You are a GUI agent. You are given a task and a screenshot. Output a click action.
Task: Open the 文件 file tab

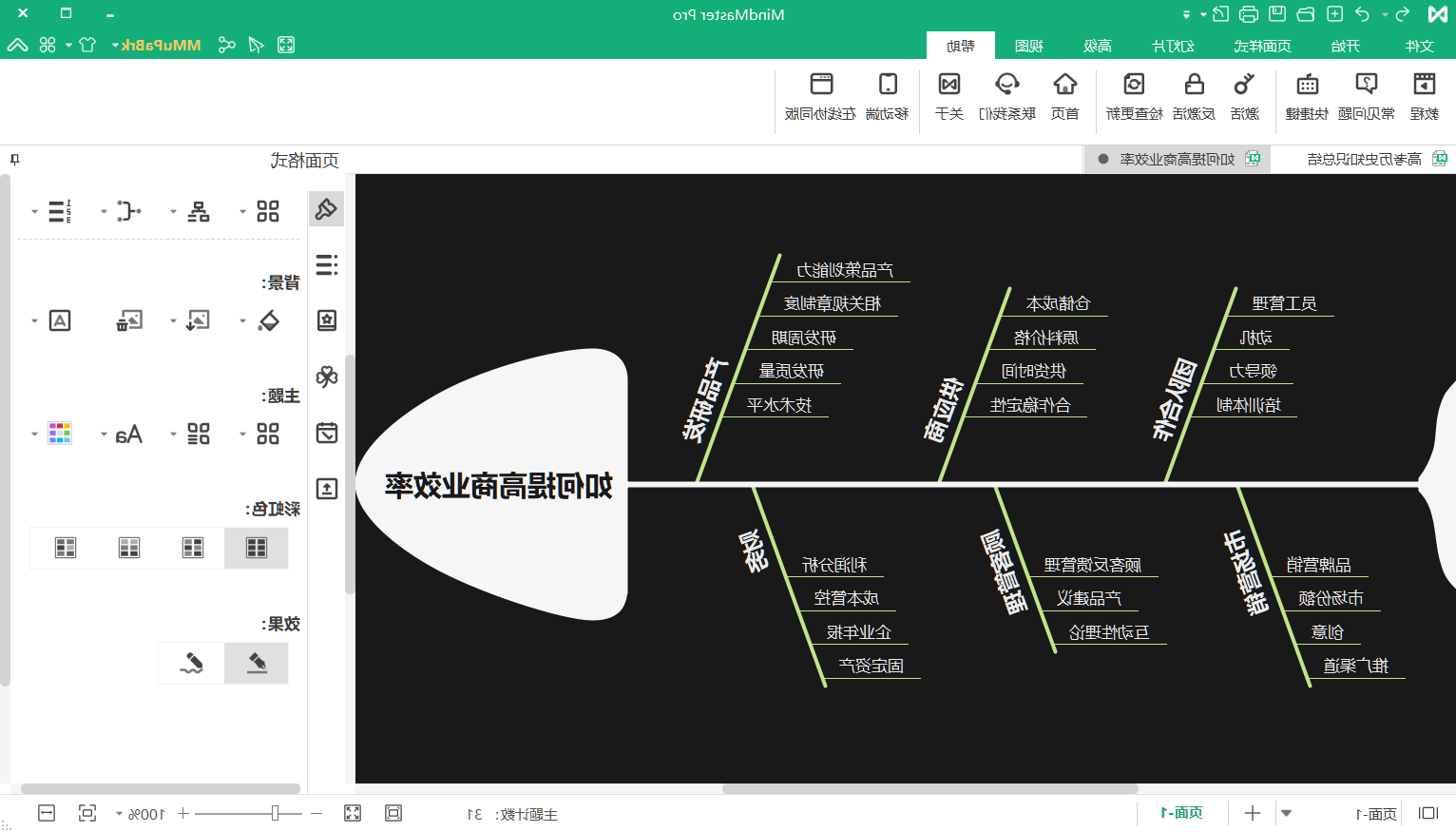coord(1420,46)
